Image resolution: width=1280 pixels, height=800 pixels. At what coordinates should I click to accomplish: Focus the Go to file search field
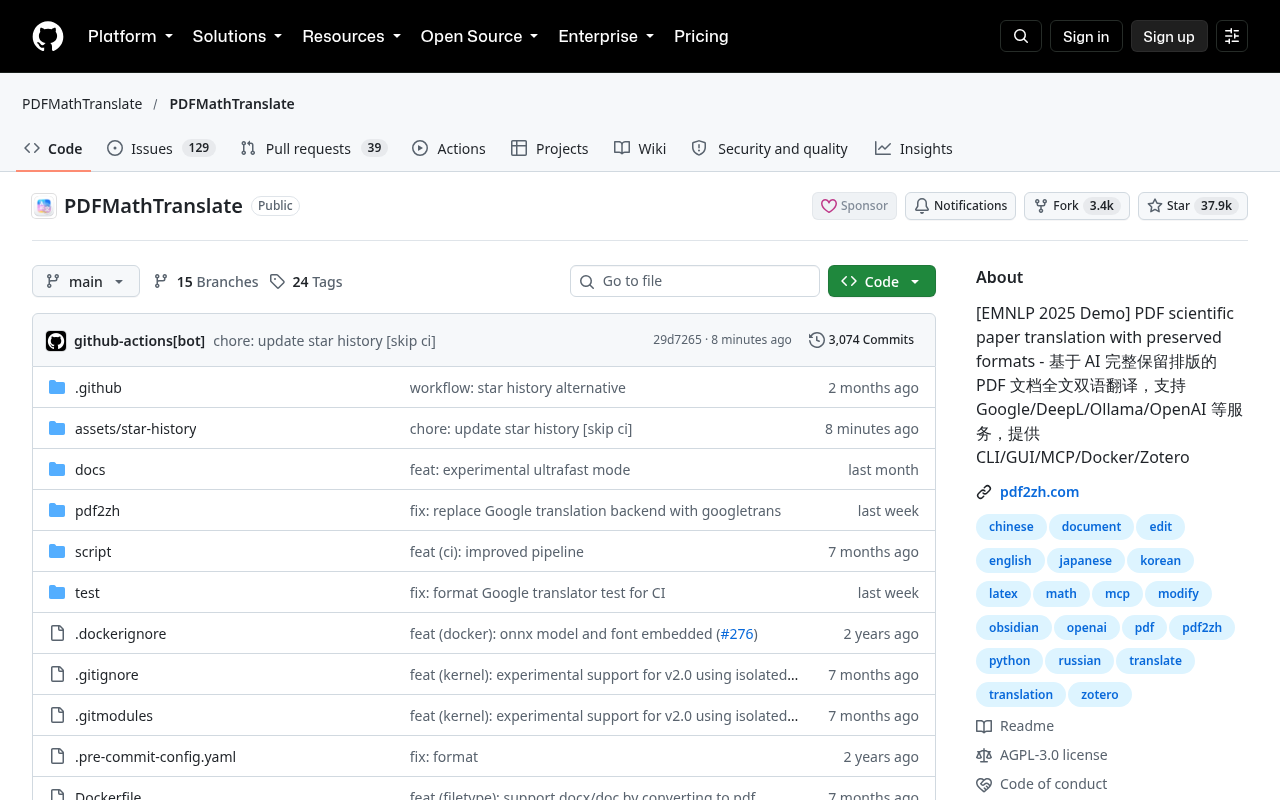tap(695, 281)
